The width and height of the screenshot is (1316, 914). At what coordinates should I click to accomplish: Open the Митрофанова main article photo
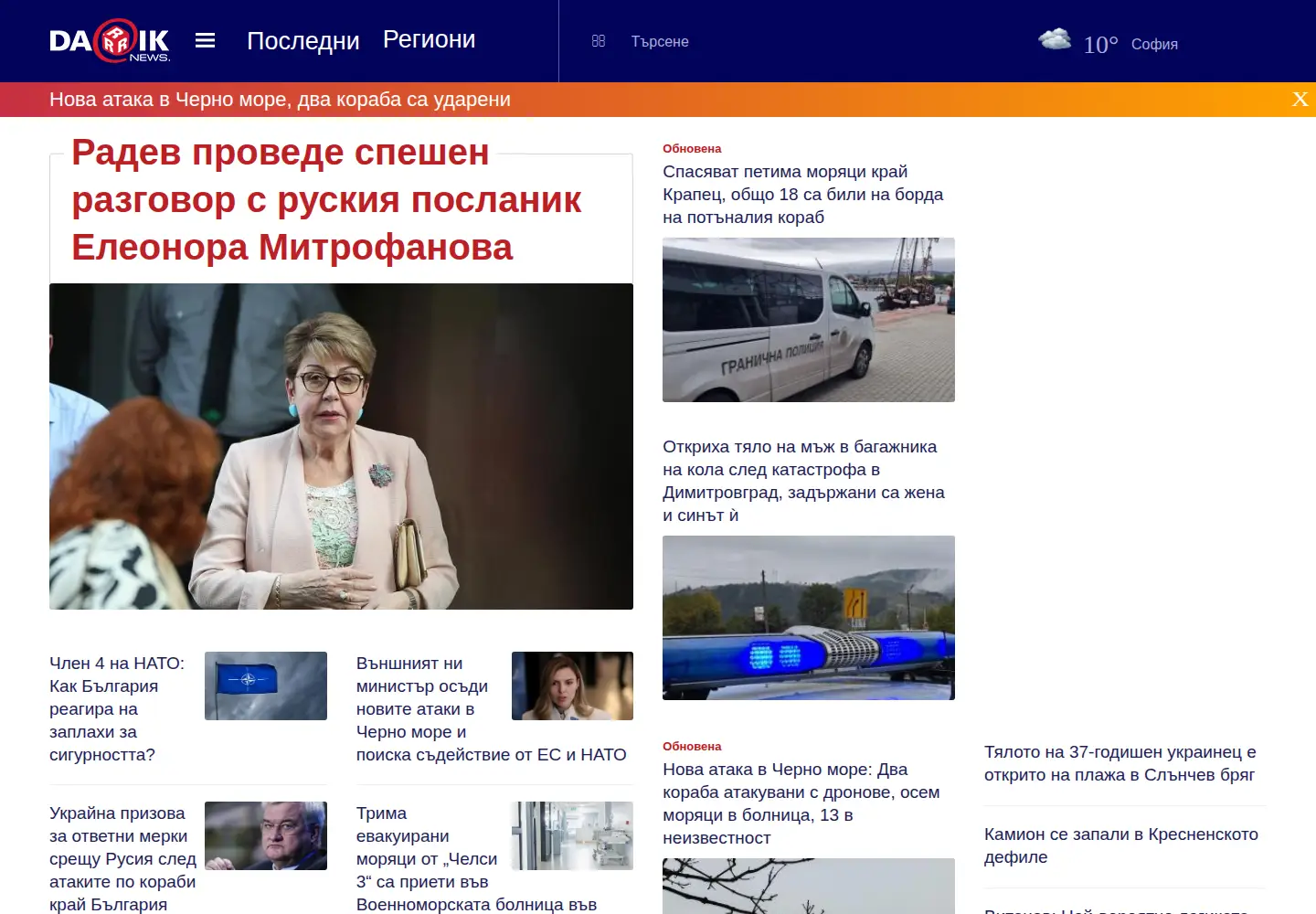click(x=341, y=446)
